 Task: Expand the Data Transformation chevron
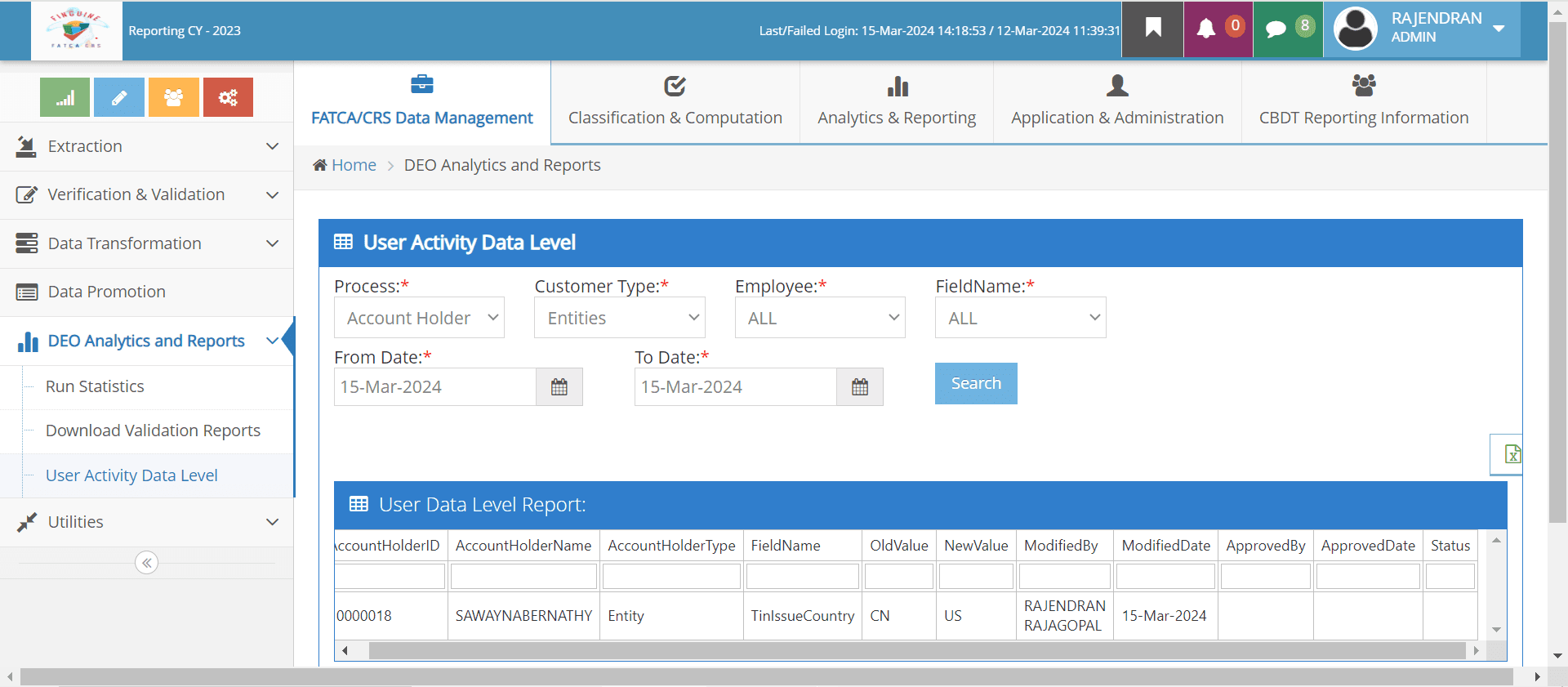tap(273, 243)
